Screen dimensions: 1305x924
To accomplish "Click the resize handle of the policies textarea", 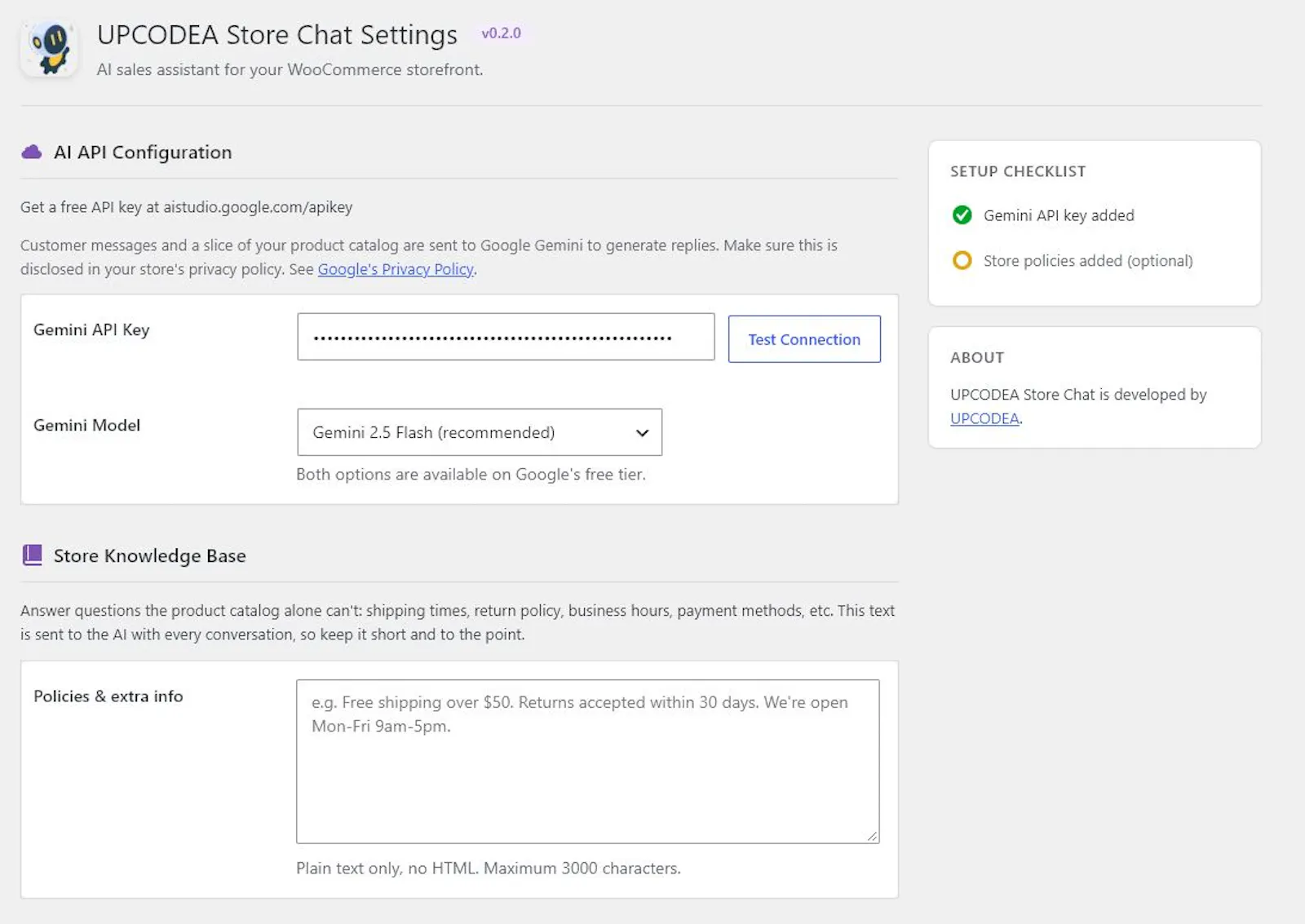I will pyautogui.click(x=872, y=836).
